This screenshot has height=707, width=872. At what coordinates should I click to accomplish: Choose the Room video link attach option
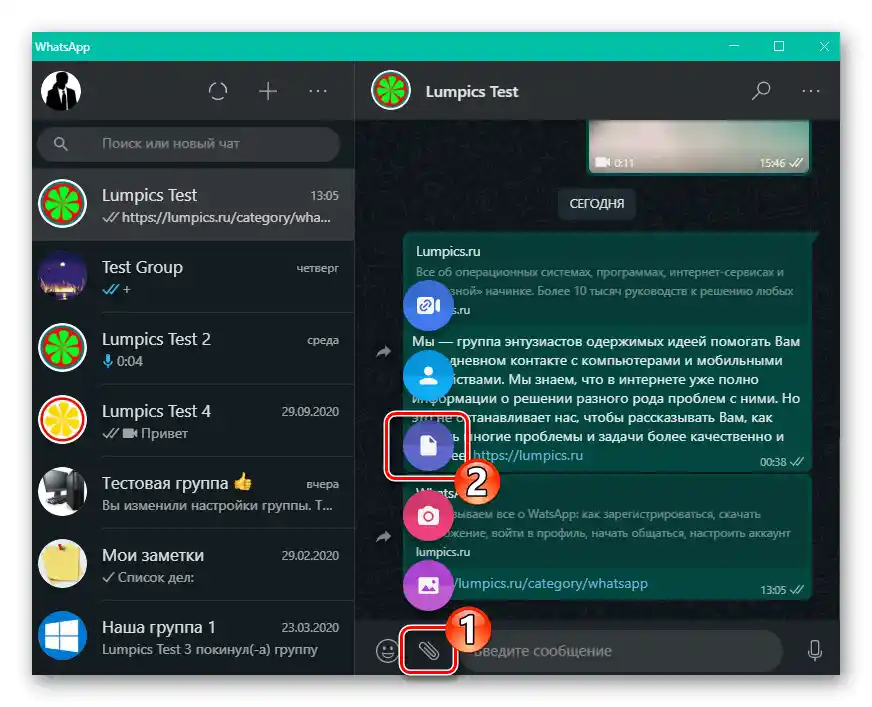428,305
